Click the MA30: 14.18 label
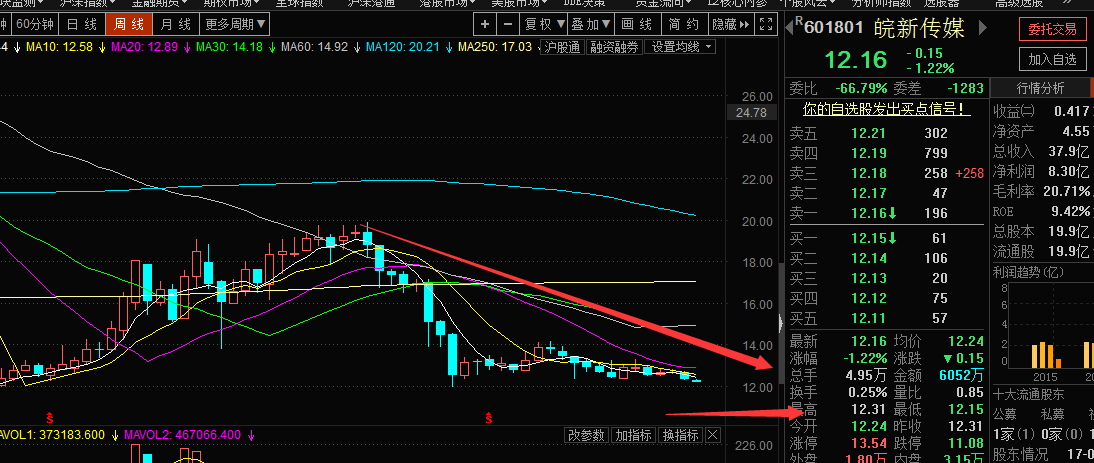 [x=230, y=47]
